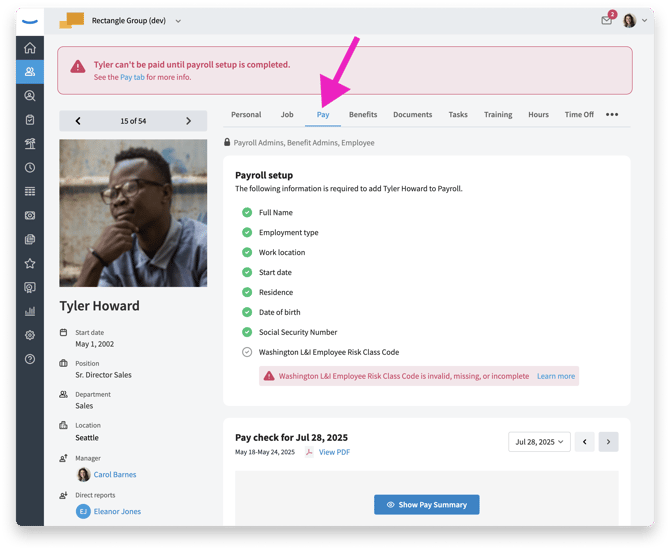Viewport: 670px width, 550px height.
Task: Open the View PDF link
Action: point(334,452)
